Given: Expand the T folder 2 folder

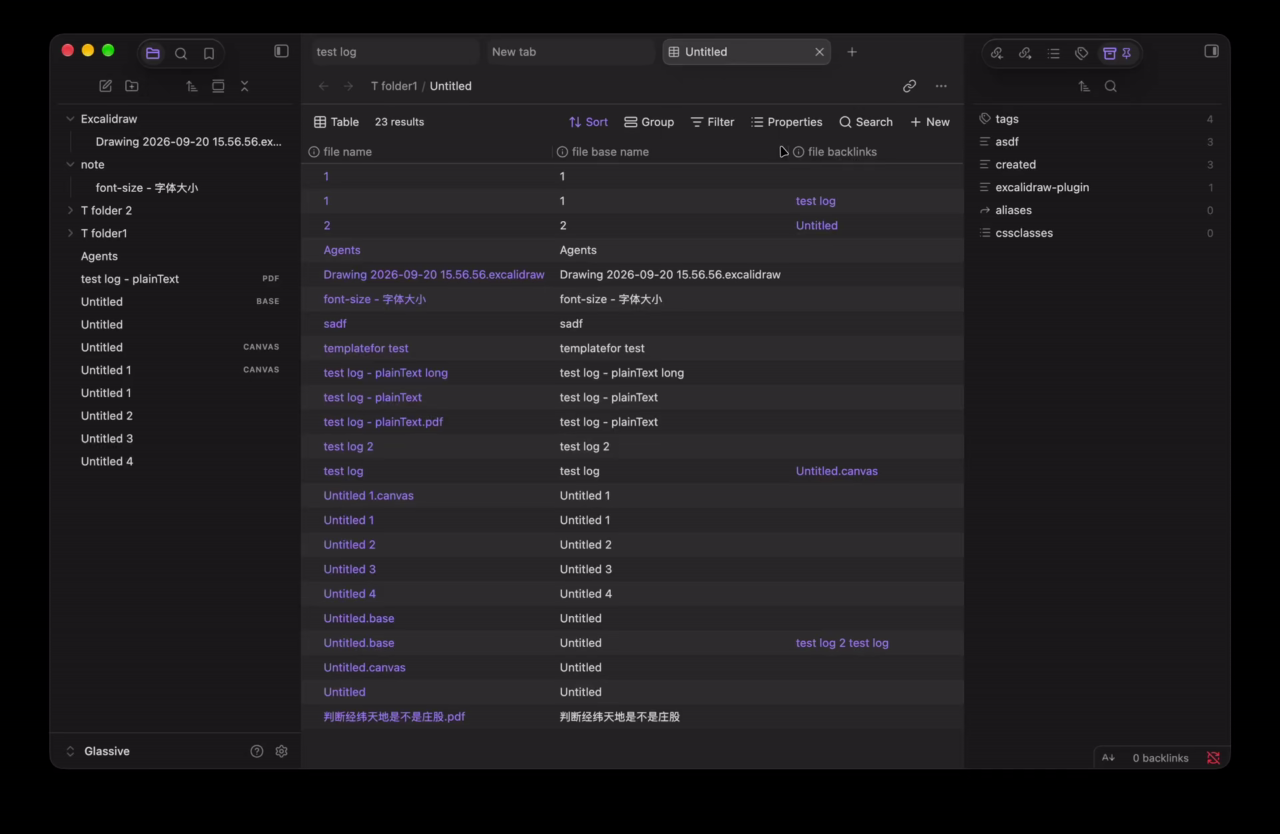Looking at the screenshot, I should click(x=70, y=211).
